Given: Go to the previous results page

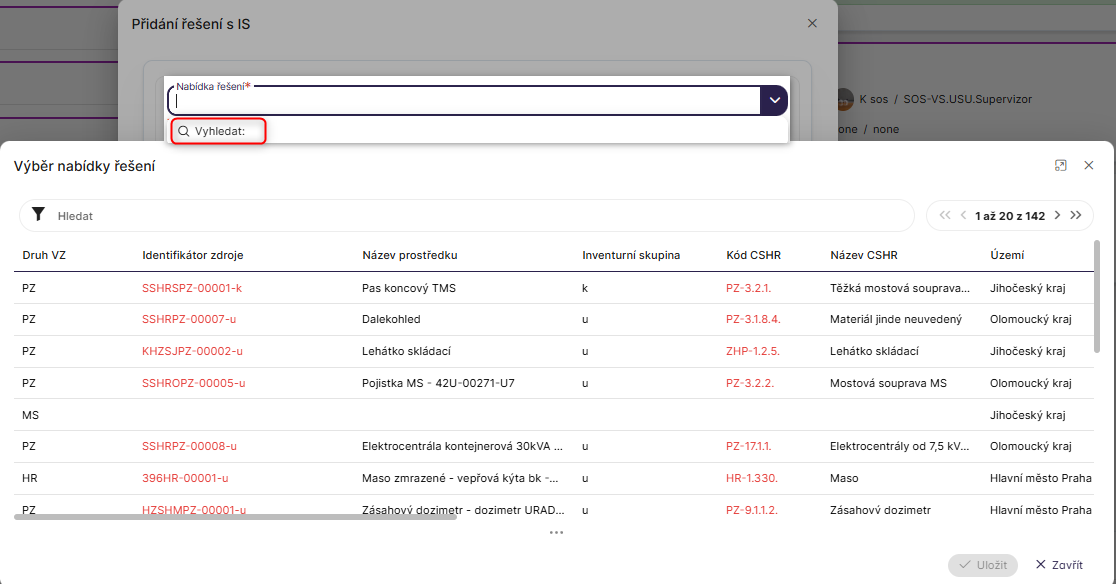Looking at the screenshot, I should tap(963, 216).
